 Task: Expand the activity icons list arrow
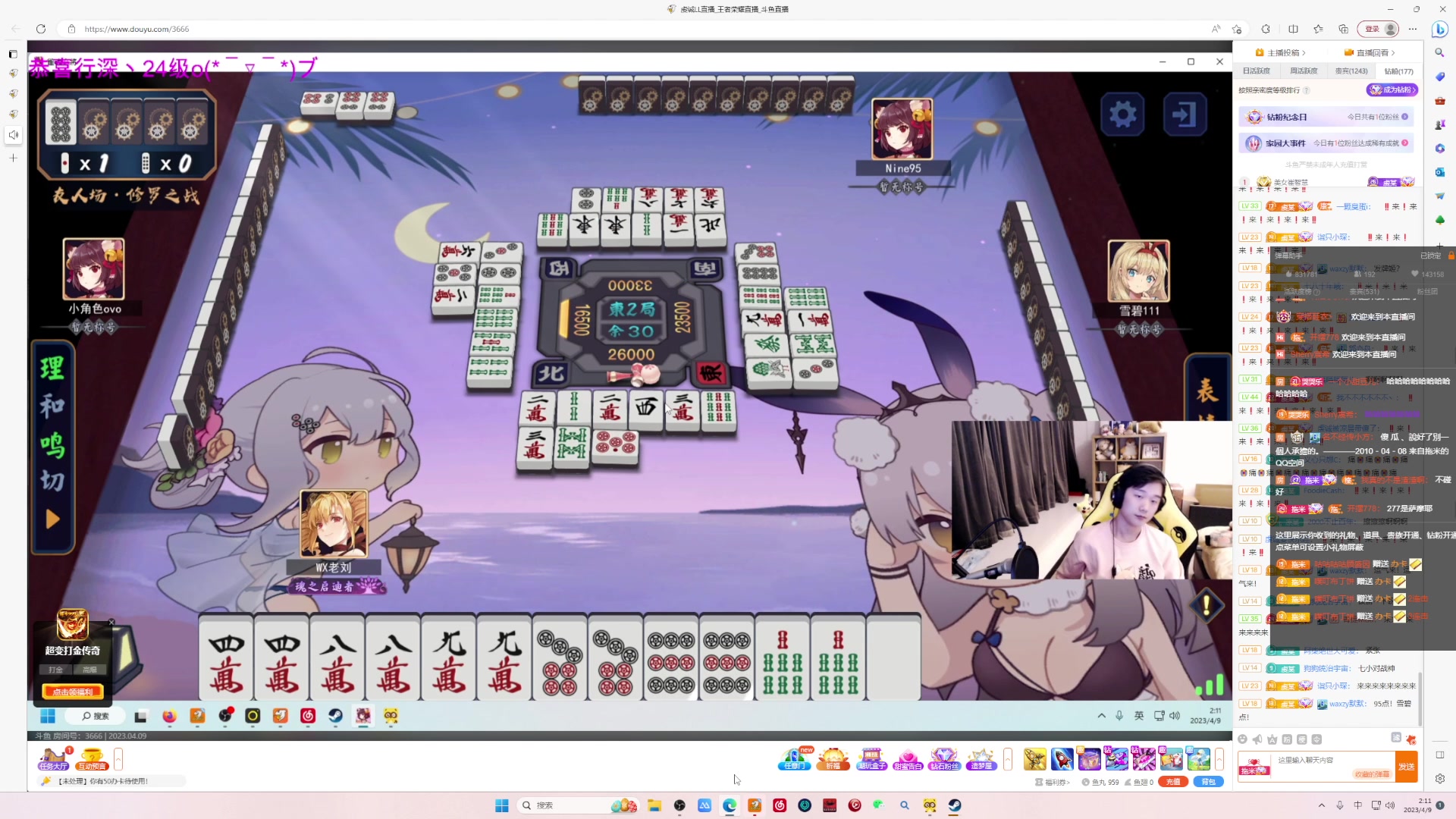pyautogui.click(x=1008, y=759)
